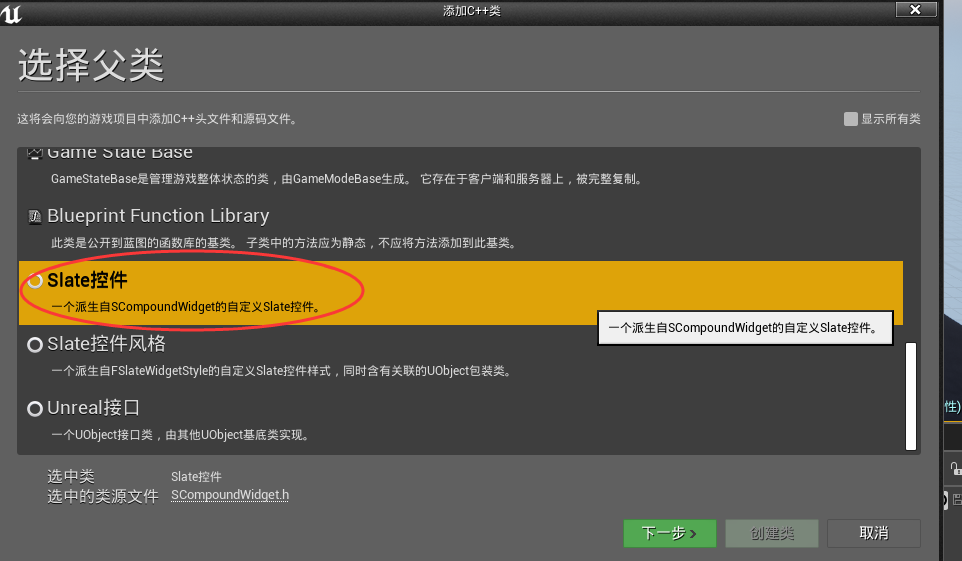Click the disabled 创建类 button
The width and height of the screenshot is (962, 561).
click(771, 533)
